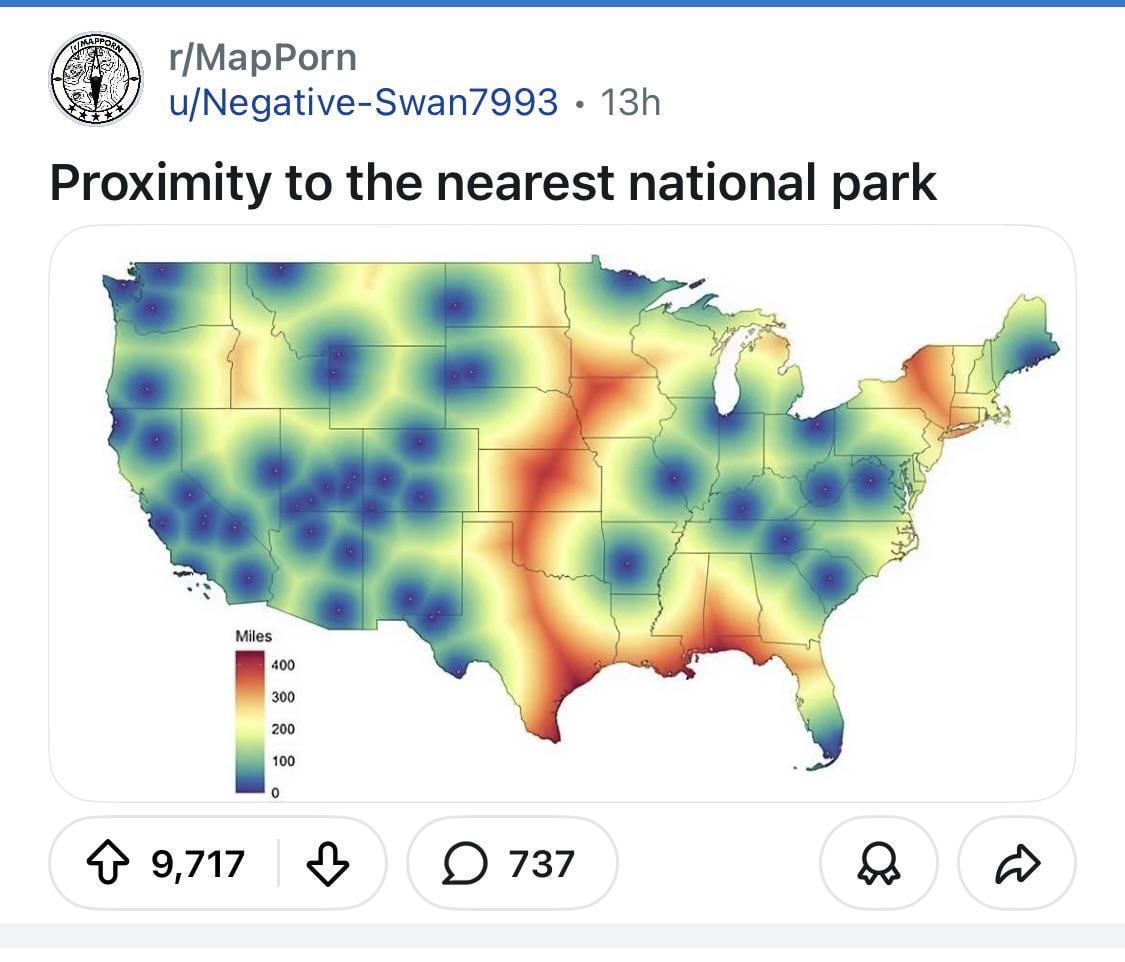Click the 200 label on the legend

283,729
